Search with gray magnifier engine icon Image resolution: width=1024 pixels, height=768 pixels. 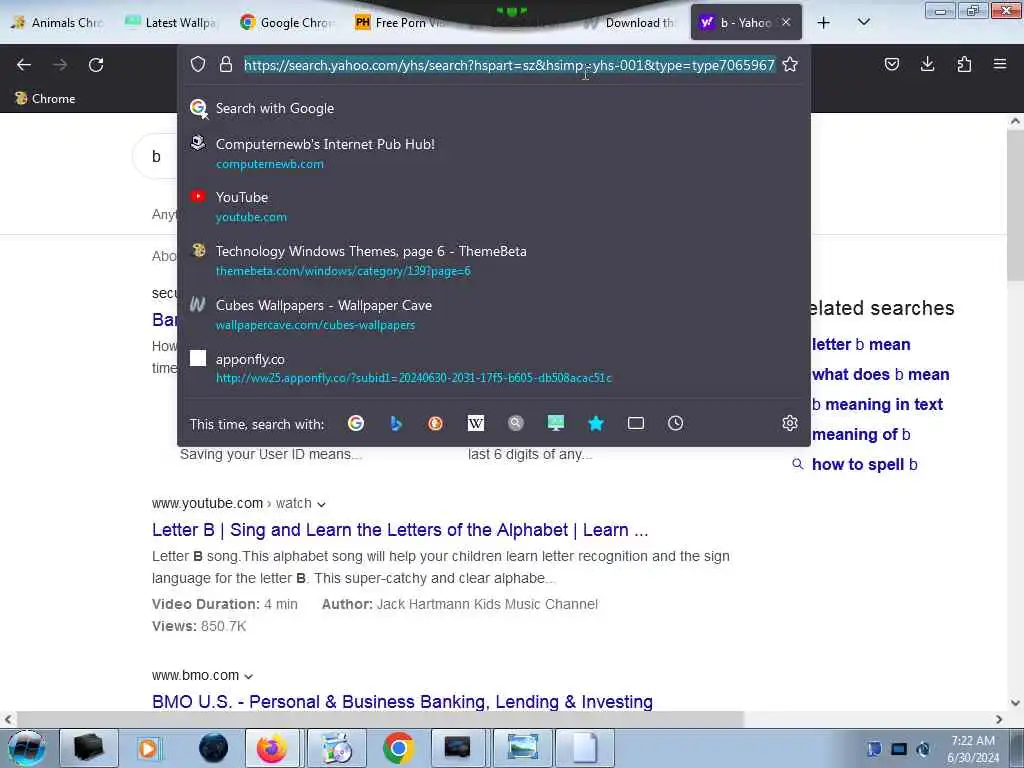click(x=516, y=424)
